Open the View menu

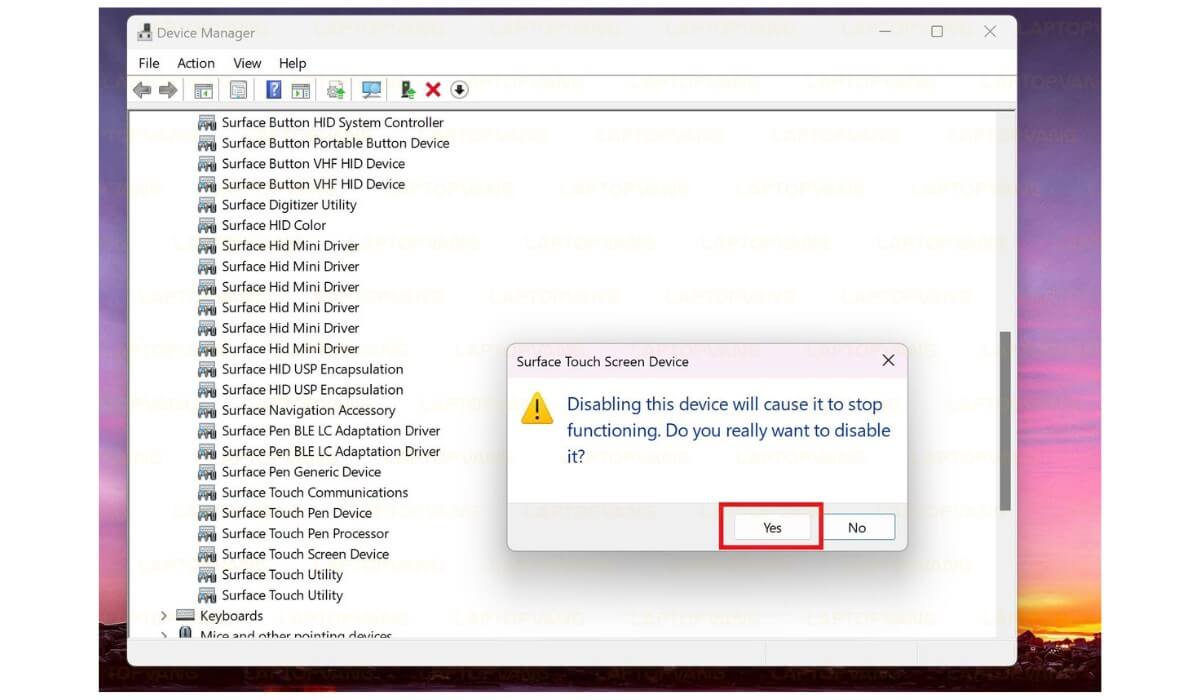click(x=247, y=63)
